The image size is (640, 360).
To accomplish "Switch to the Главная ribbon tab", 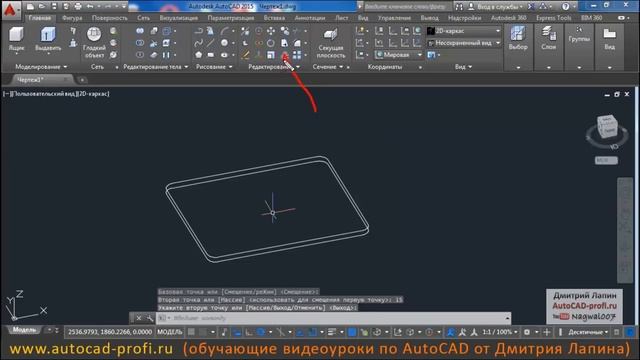I will (x=40, y=18).
